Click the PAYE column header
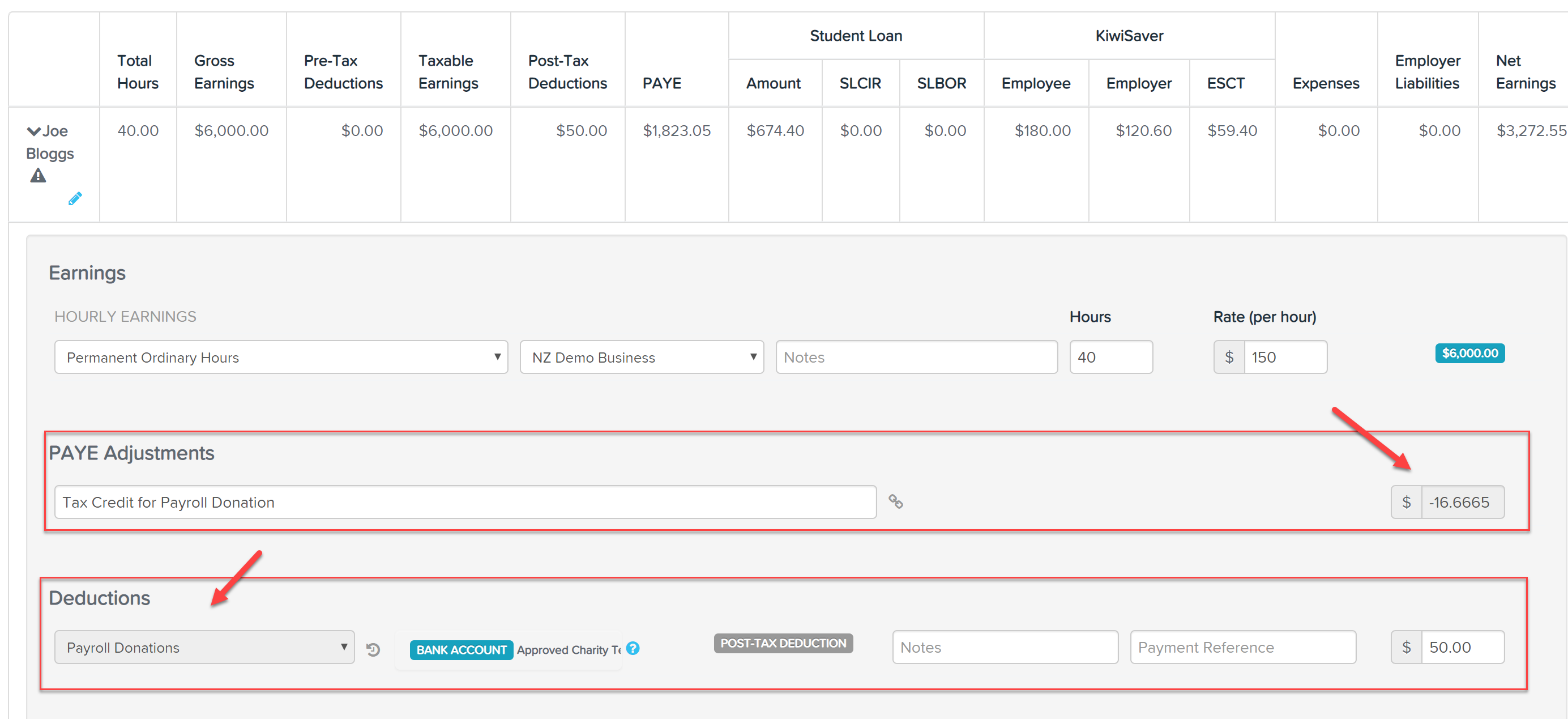The height and width of the screenshot is (719, 1568). tap(661, 83)
